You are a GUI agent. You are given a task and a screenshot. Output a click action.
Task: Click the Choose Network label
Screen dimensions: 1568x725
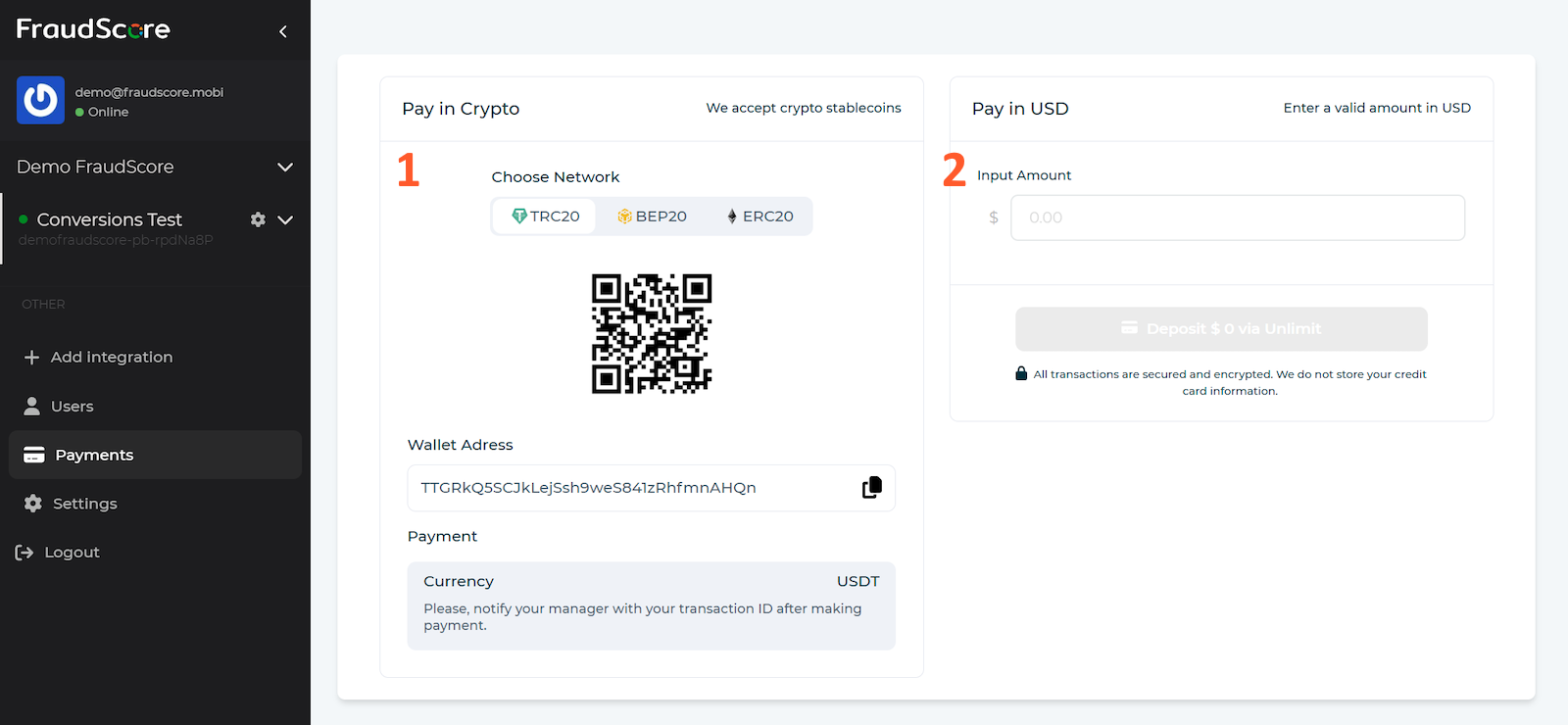click(556, 177)
